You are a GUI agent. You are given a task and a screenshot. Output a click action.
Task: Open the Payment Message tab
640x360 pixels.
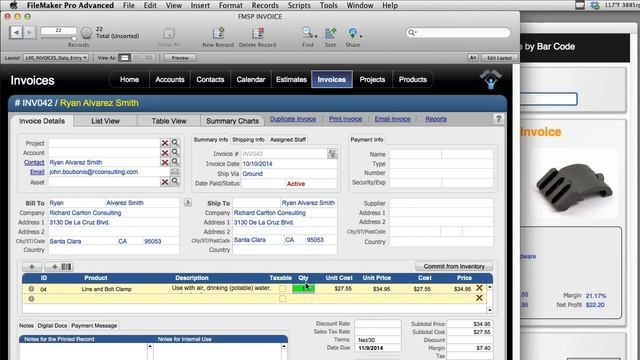[94, 326]
